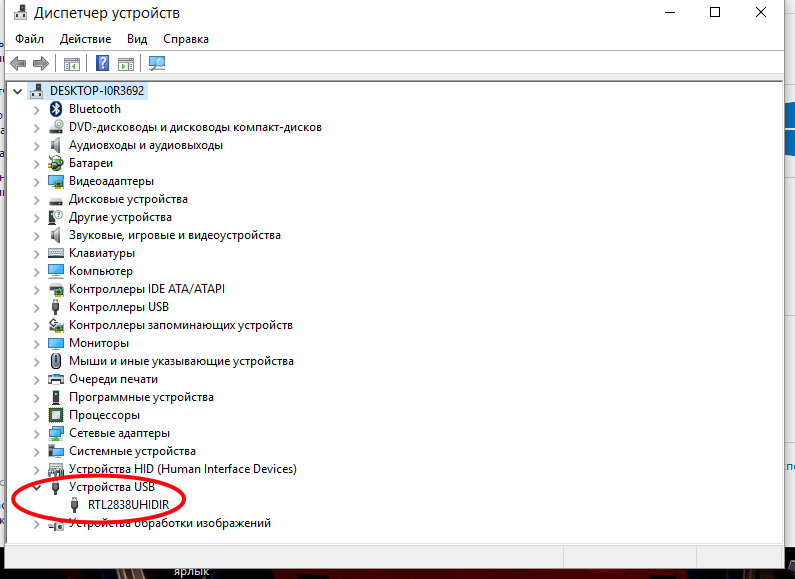The width and height of the screenshot is (795, 579).
Task: Select the Очереди печати label
Action: [113, 379]
